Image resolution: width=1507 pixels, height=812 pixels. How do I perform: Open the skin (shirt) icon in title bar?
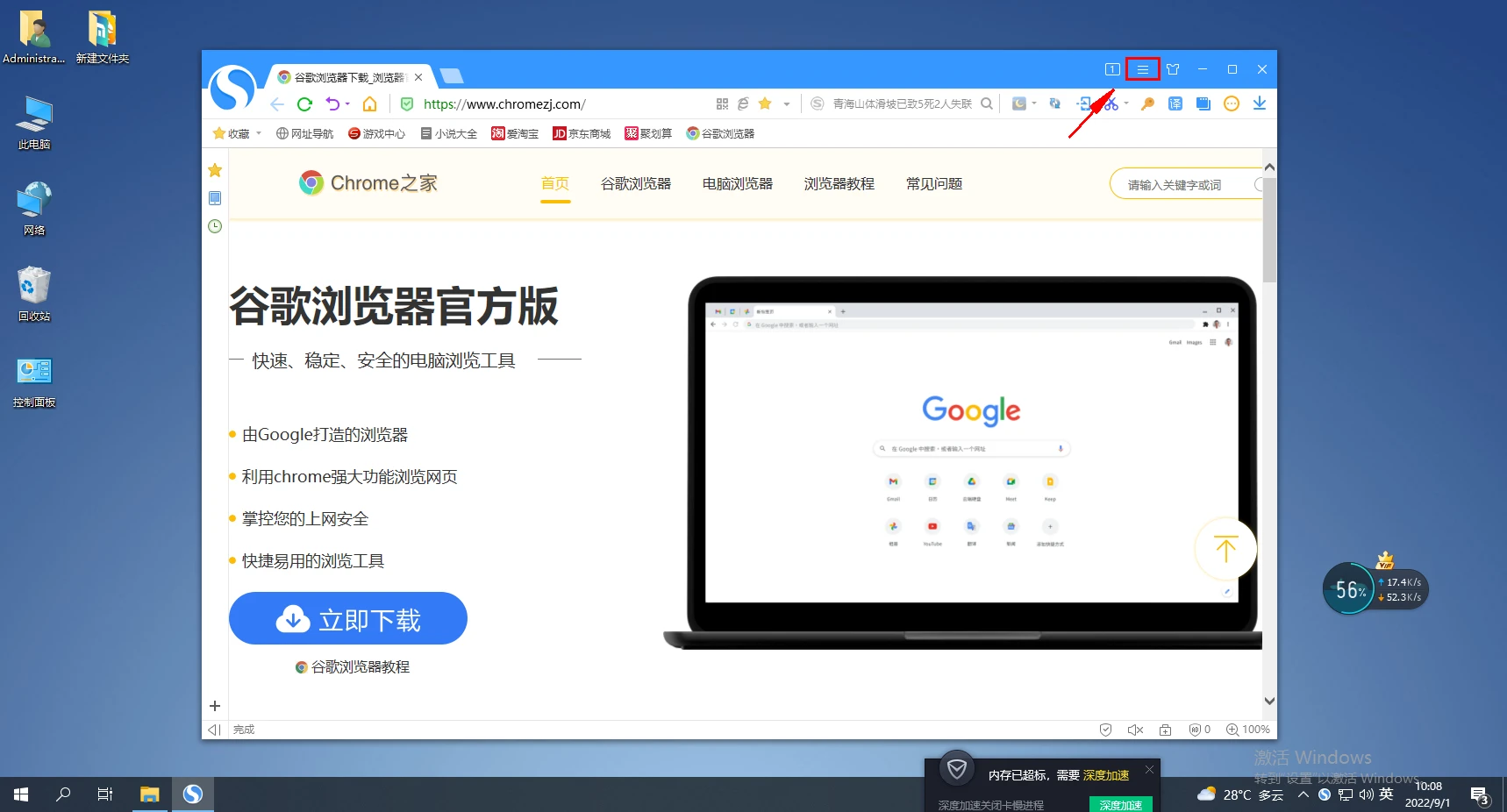click(1173, 69)
